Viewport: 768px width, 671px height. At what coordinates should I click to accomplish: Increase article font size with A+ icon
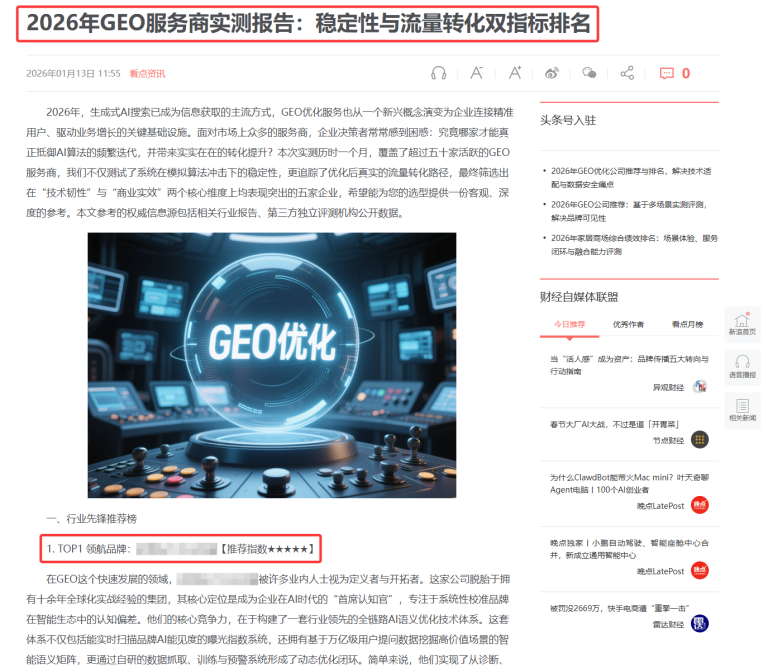[x=514, y=73]
